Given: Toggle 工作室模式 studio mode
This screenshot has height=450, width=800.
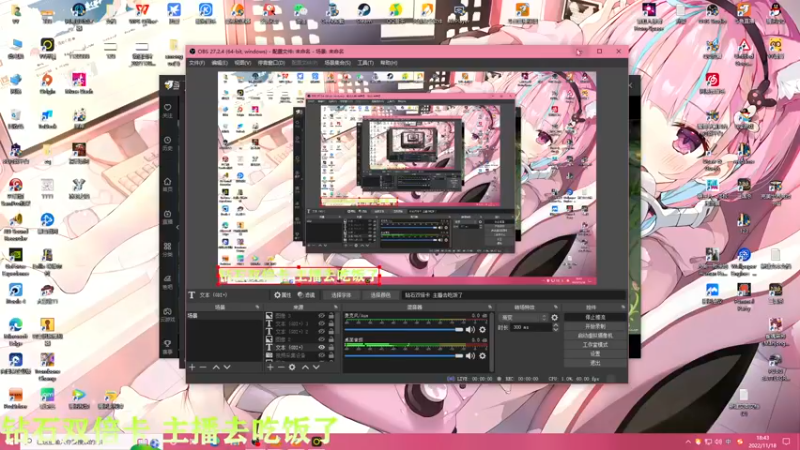Looking at the screenshot, I should pyautogui.click(x=595, y=345).
